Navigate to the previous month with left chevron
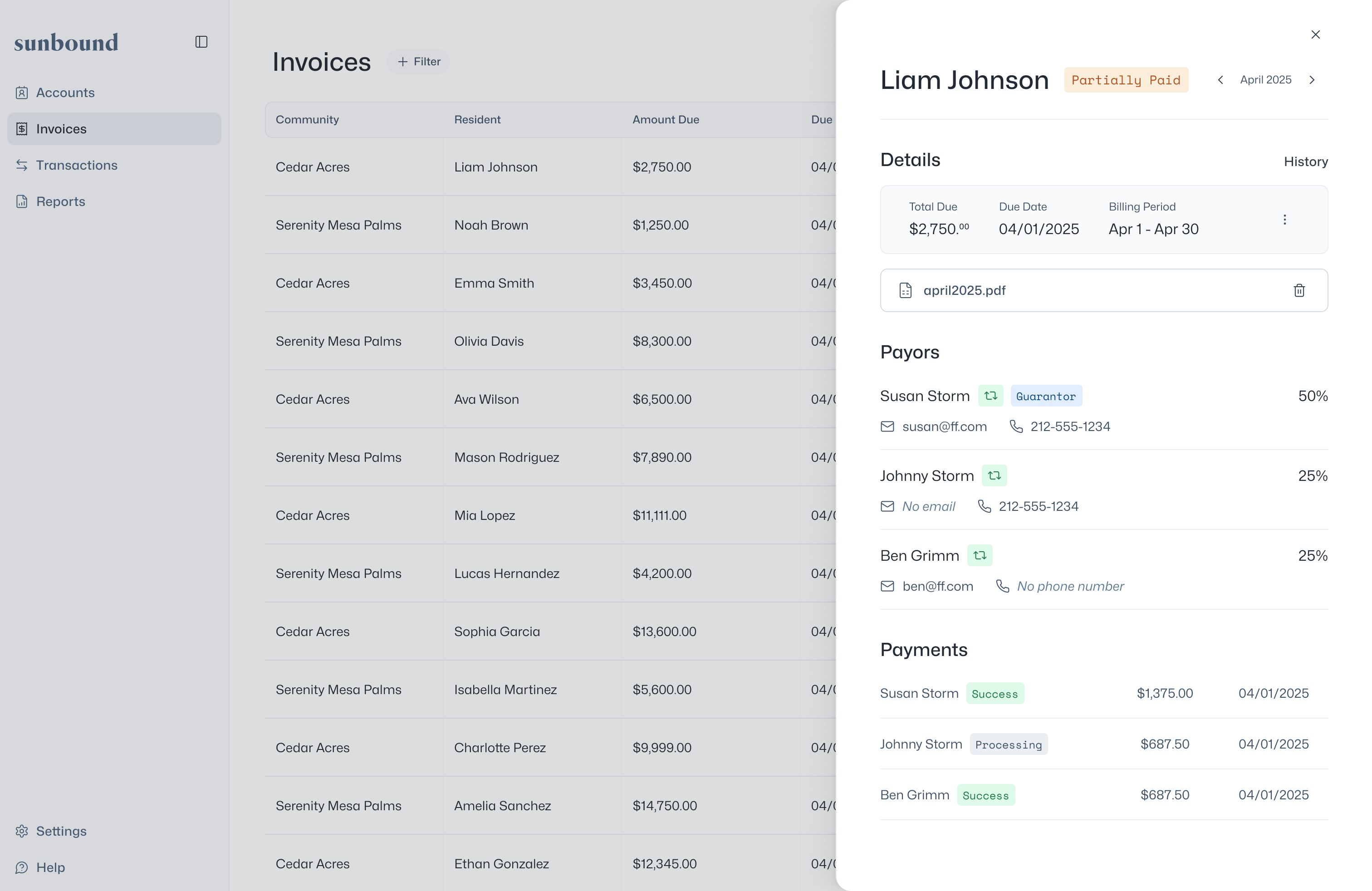Viewport: 1372px width, 891px height. (x=1220, y=79)
